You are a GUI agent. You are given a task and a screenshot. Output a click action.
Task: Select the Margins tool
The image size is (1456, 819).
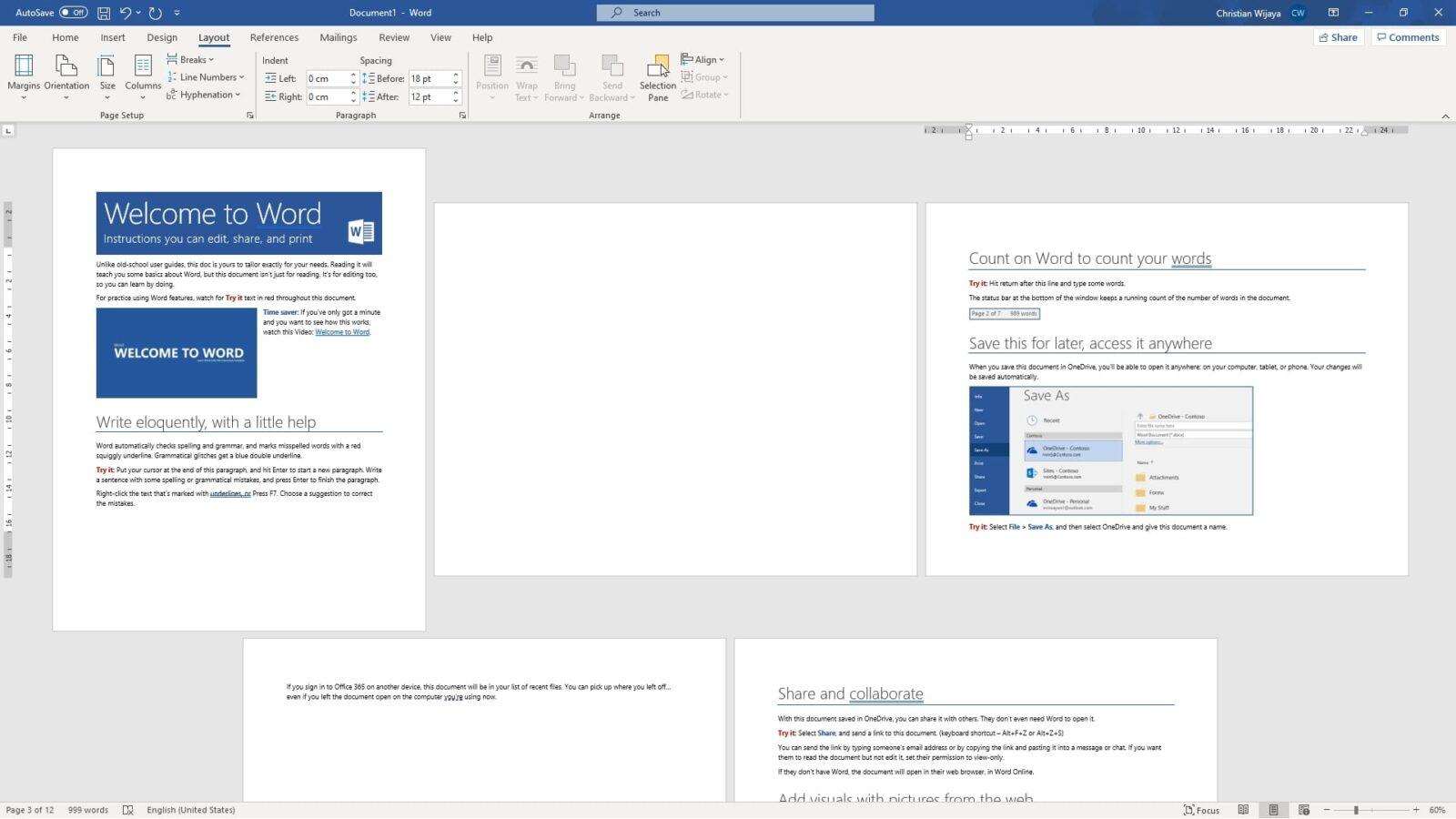[24, 76]
